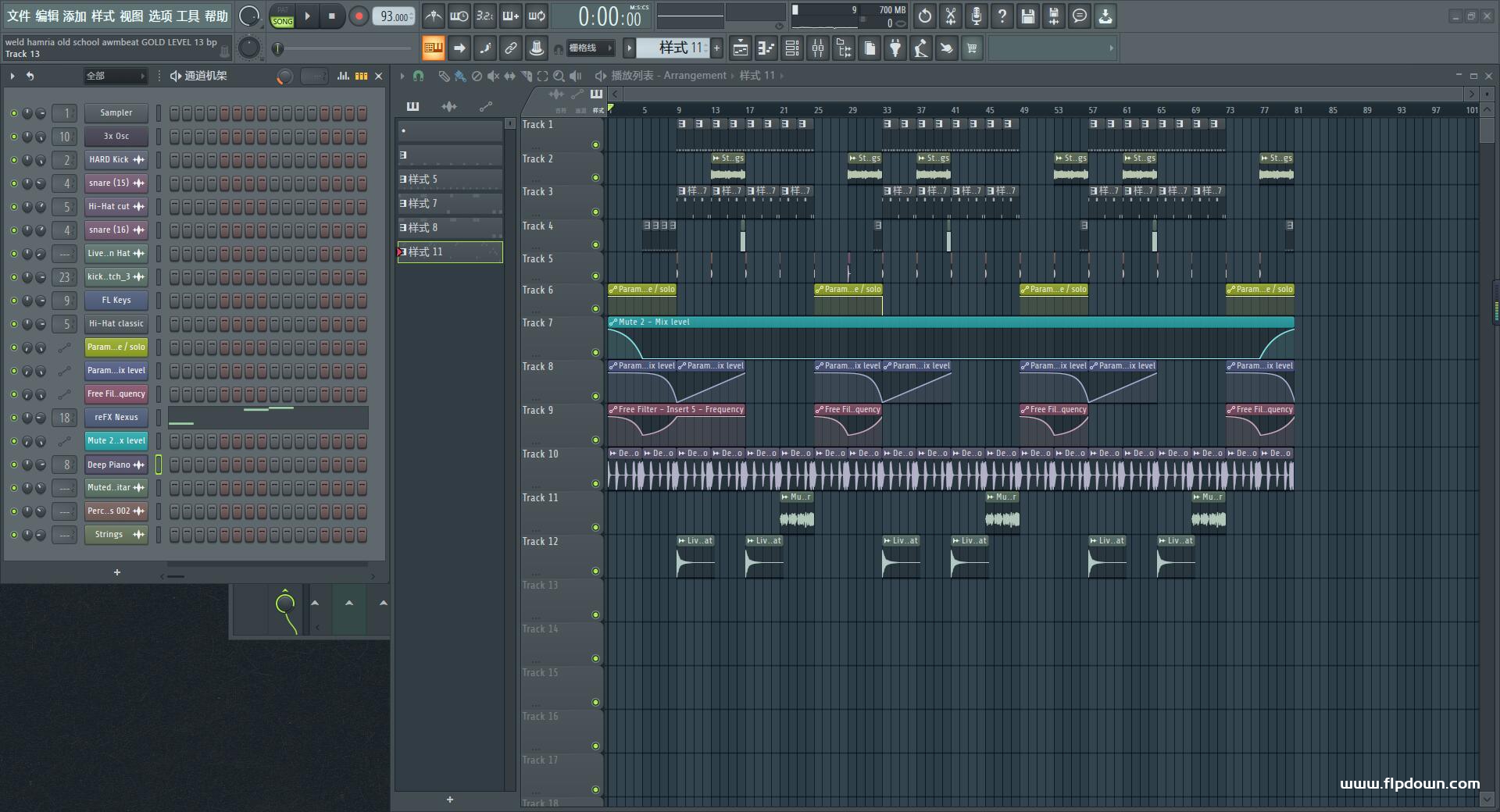Adjust the master volume knob
The image size is (1500, 812).
(x=249, y=16)
